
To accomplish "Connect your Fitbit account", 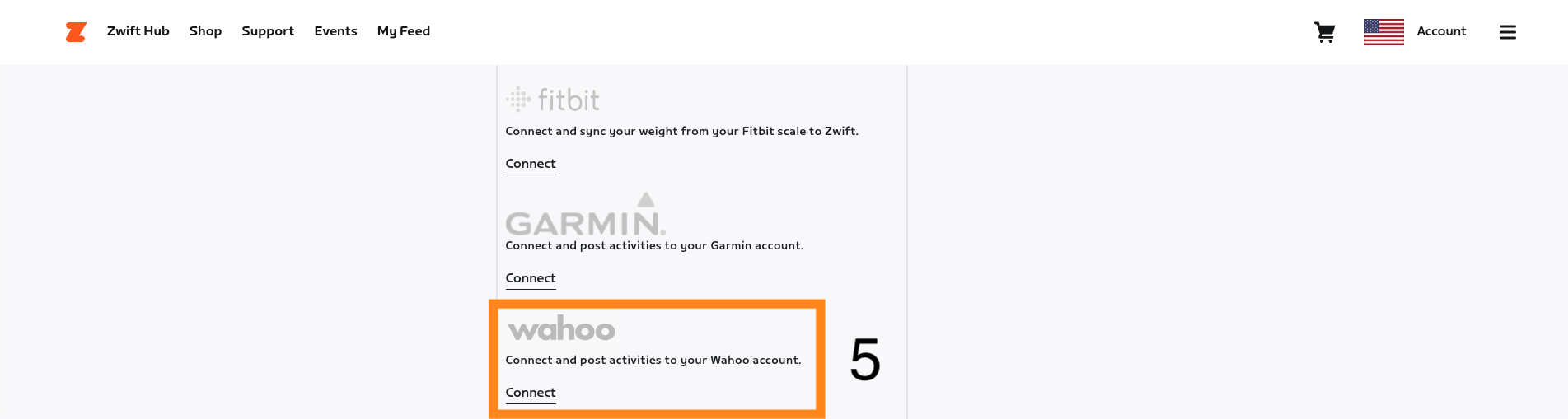I will pyautogui.click(x=531, y=164).
